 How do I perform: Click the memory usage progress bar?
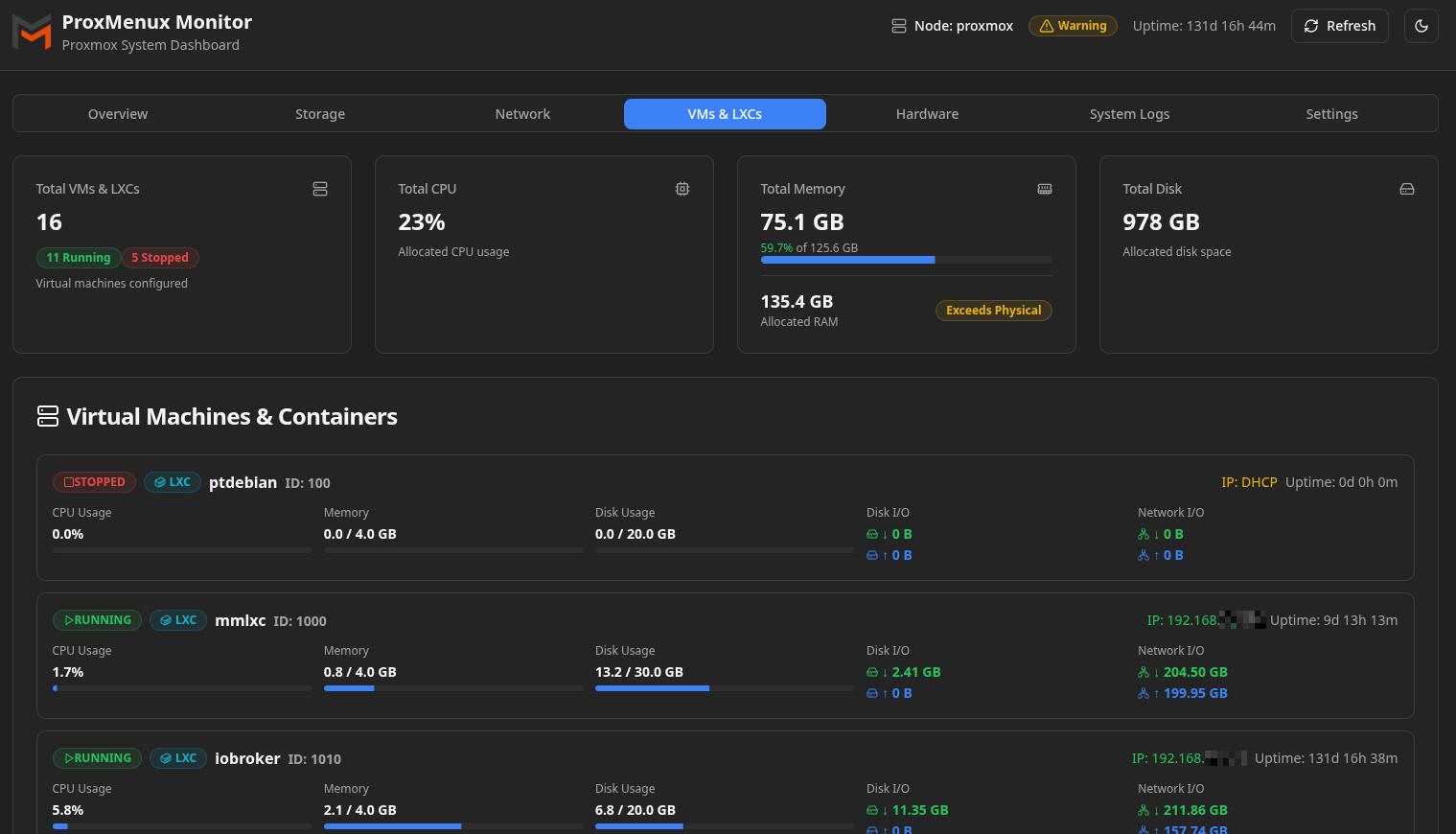[x=906, y=260]
